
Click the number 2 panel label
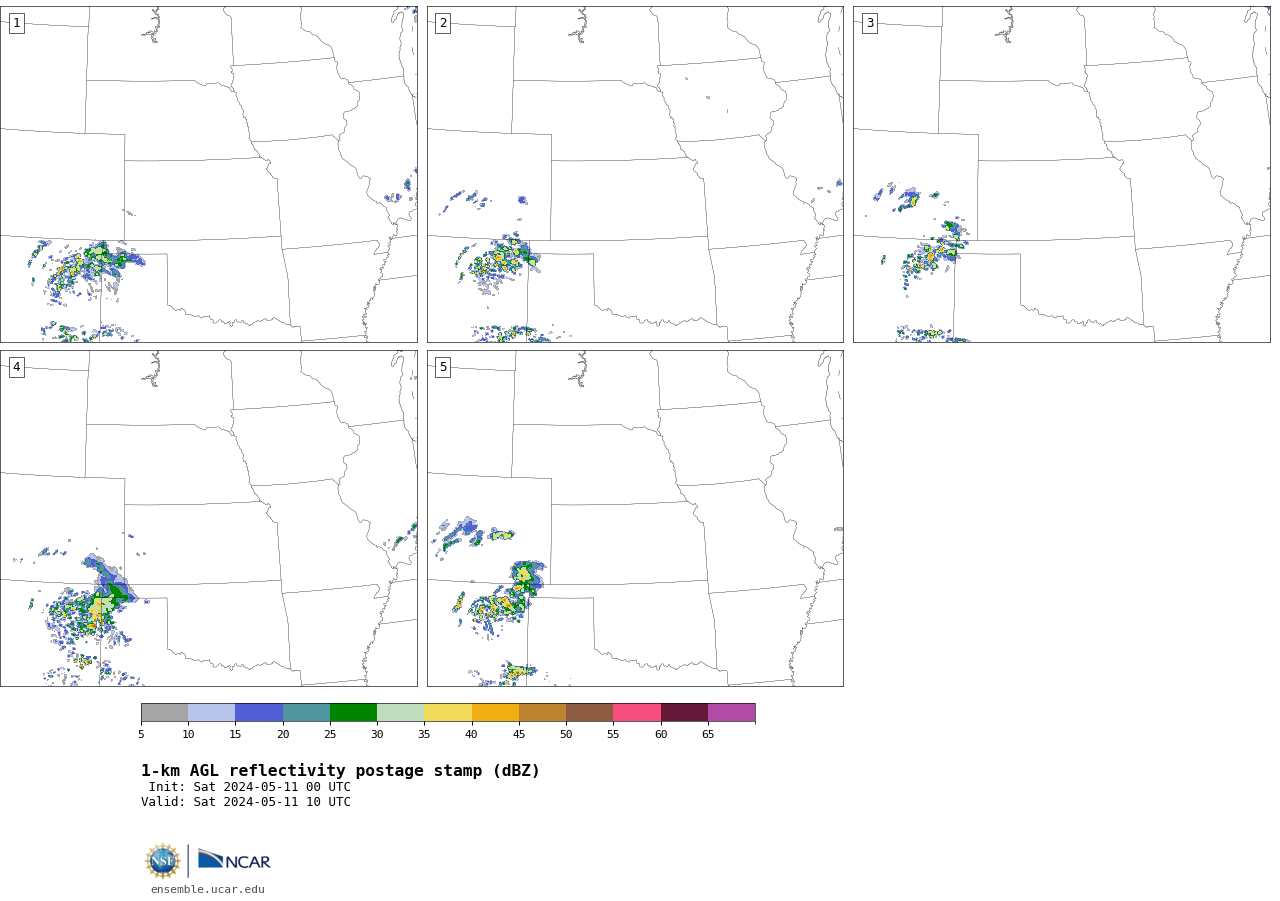coord(443,23)
